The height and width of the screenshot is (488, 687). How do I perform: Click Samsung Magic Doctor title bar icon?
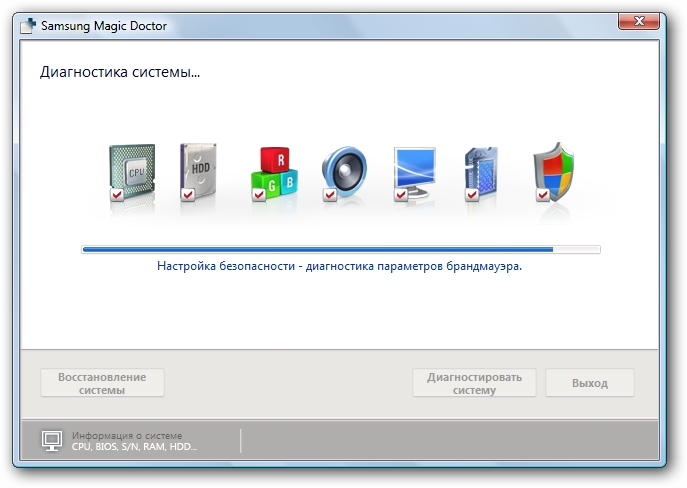click(28, 26)
